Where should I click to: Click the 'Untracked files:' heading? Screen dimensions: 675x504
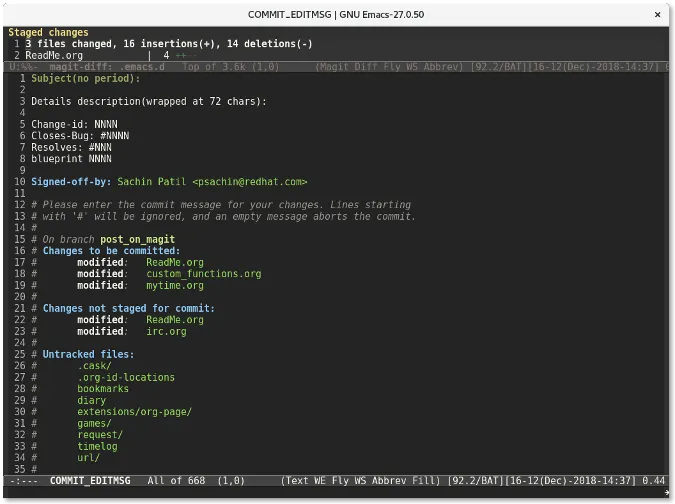pyautogui.click(x=88, y=355)
